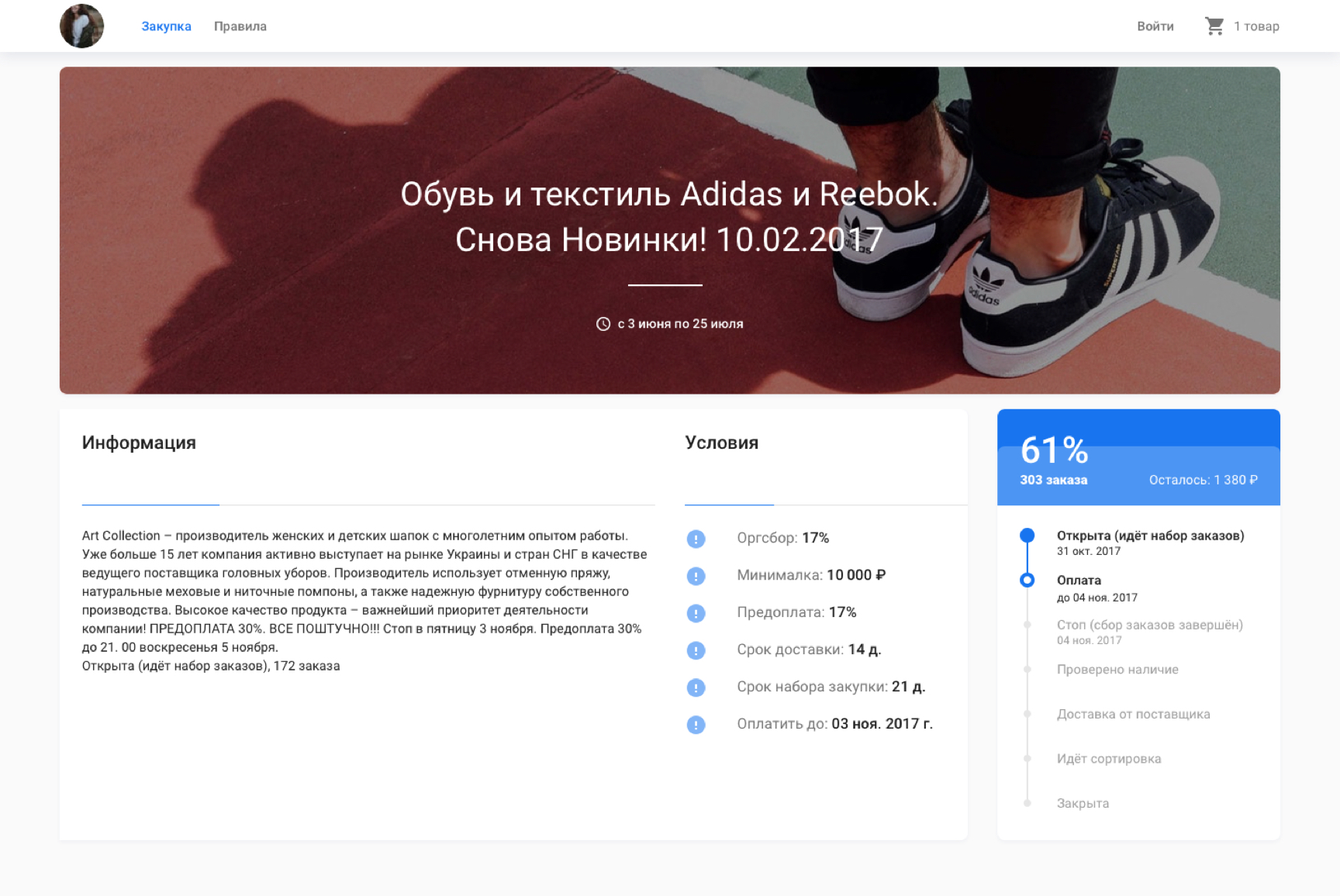This screenshot has width=1340, height=896.
Task: Click 'Срок набора закупки: 21 д.' text
Action: tap(831, 687)
